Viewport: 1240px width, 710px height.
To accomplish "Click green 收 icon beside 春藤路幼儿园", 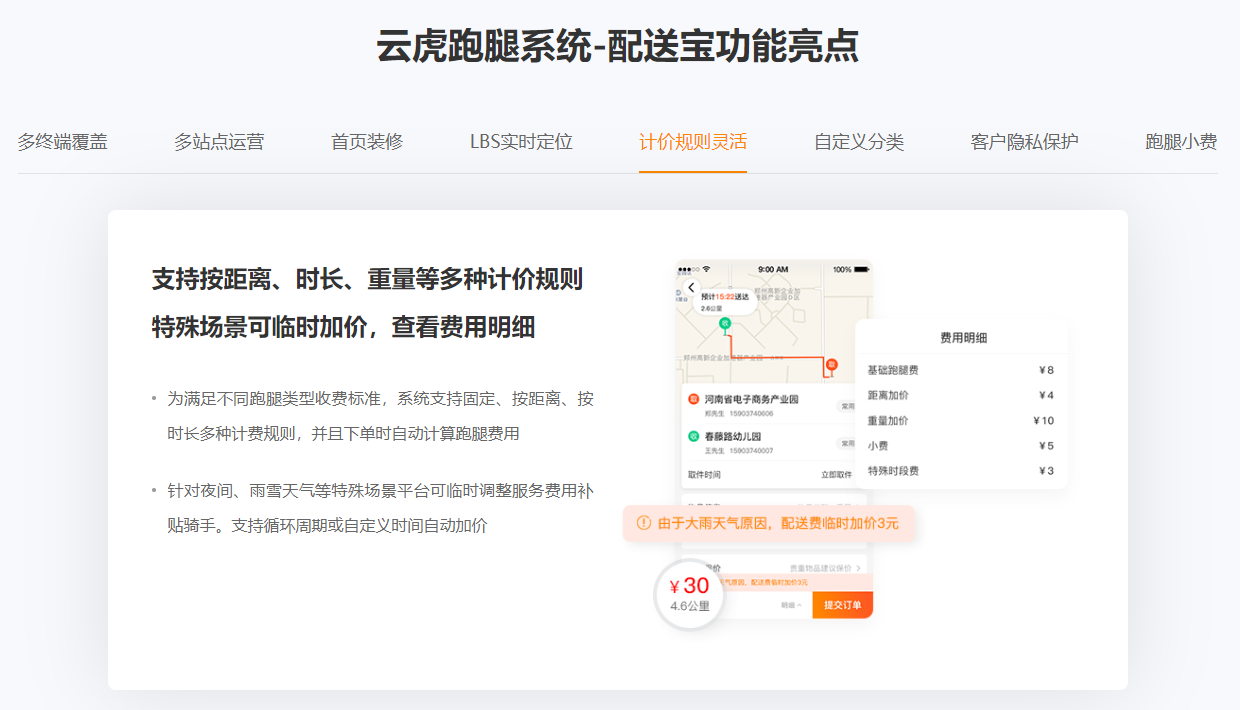I will click(694, 437).
